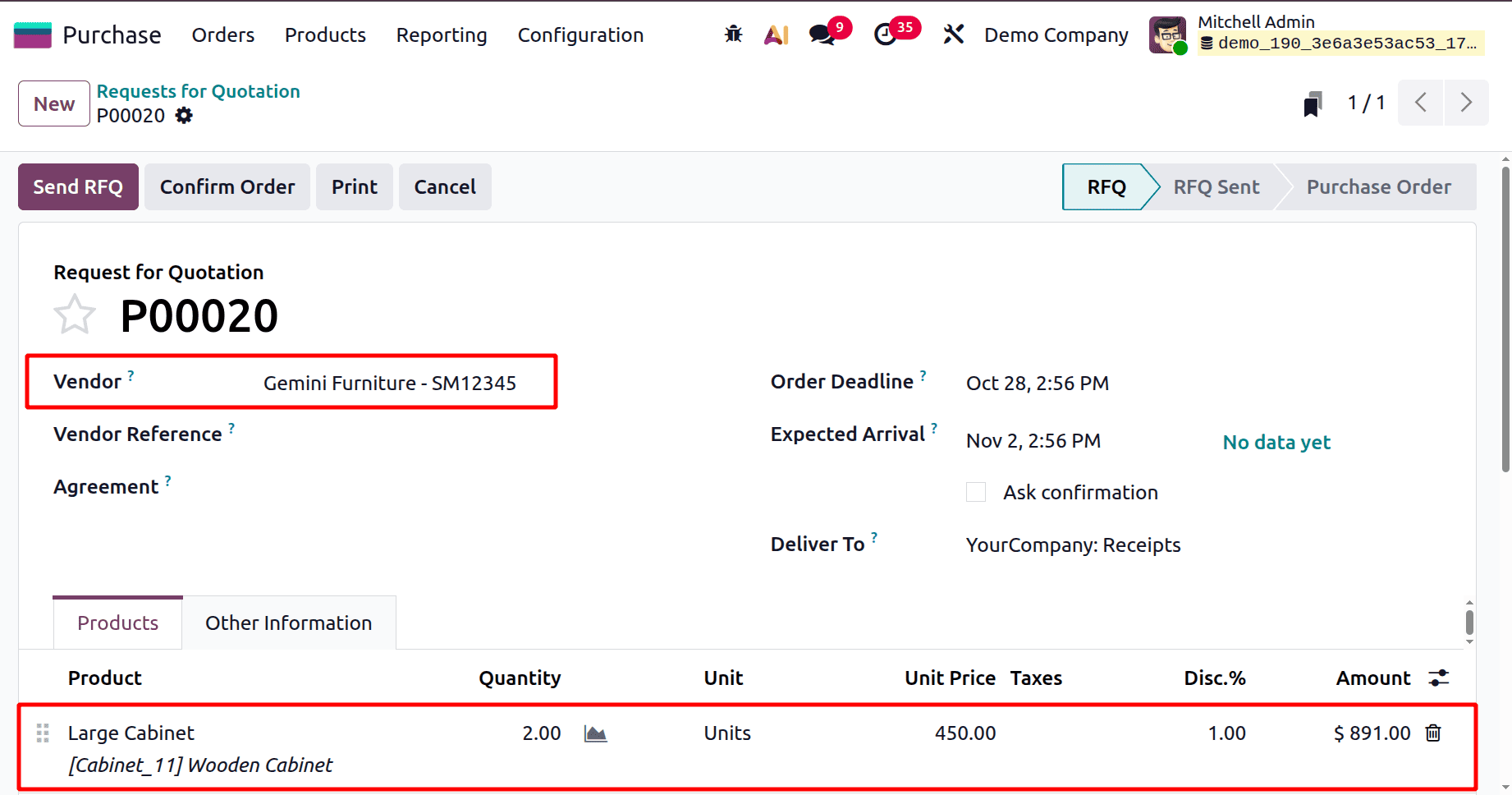Enable the Ask confirmation checkbox
Screen dimensions: 1512x795
pos(975,491)
